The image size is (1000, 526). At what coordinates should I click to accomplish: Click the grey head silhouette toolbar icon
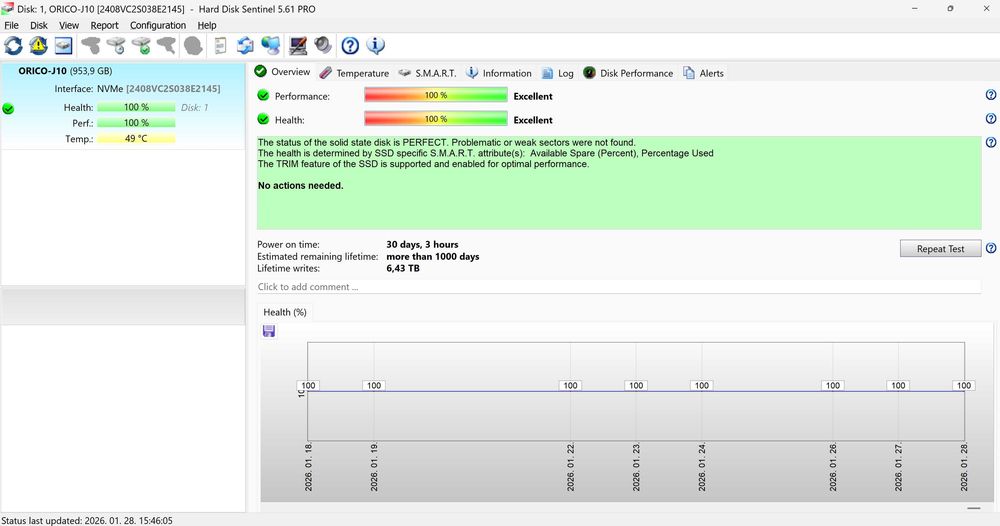point(193,45)
